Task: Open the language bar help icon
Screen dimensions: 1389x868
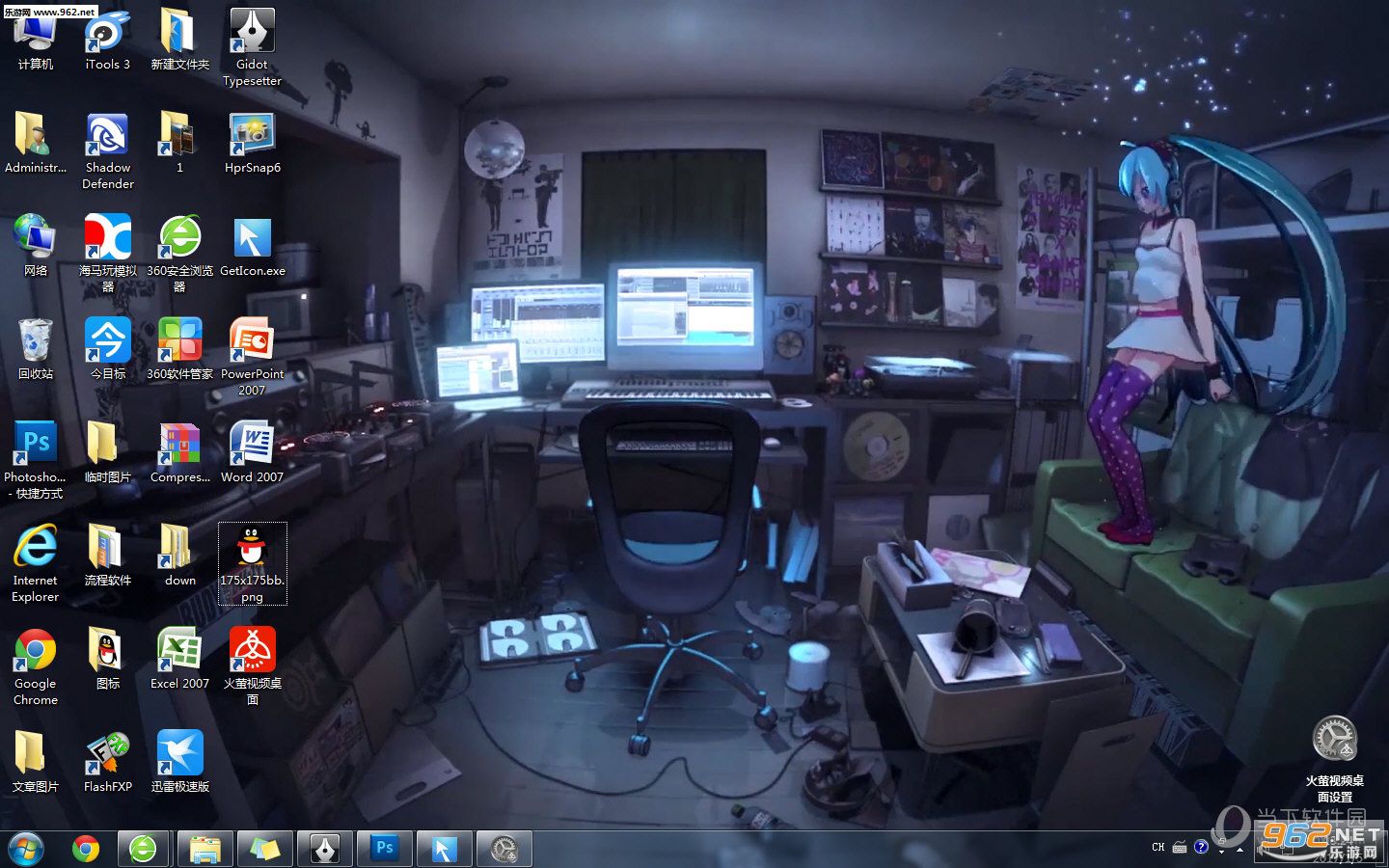Action: pyautogui.click(x=1201, y=847)
